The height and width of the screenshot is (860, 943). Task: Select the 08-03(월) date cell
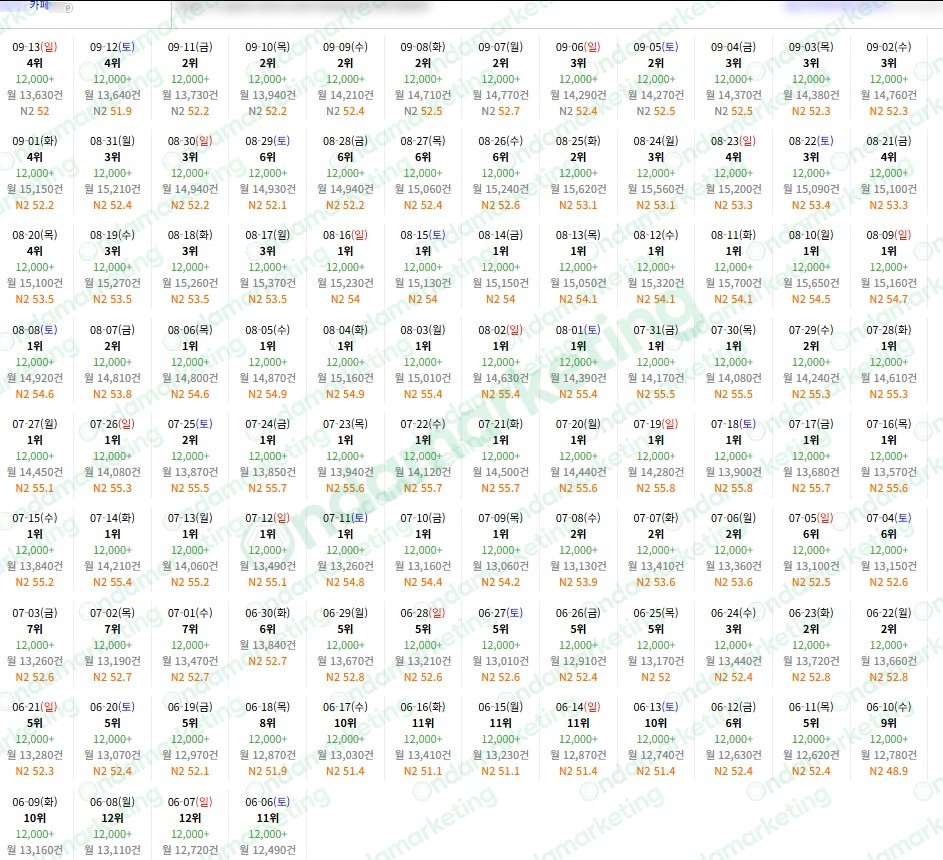coord(423,330)
